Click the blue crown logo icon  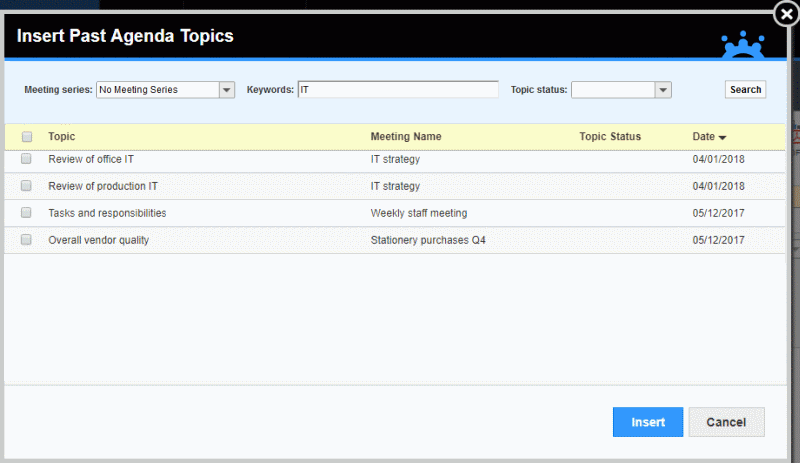click(743, 44)
